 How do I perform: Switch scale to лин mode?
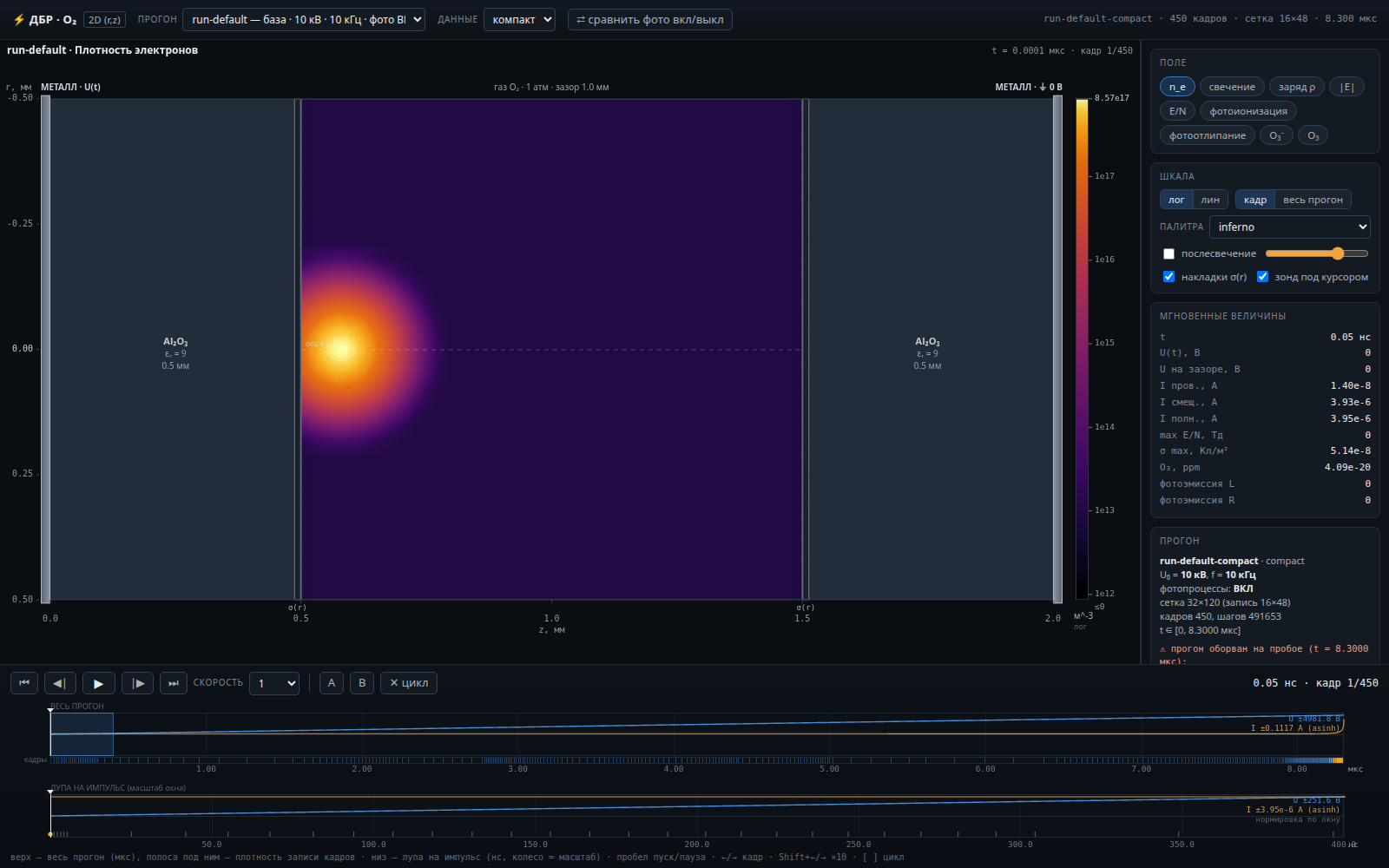1210,200
